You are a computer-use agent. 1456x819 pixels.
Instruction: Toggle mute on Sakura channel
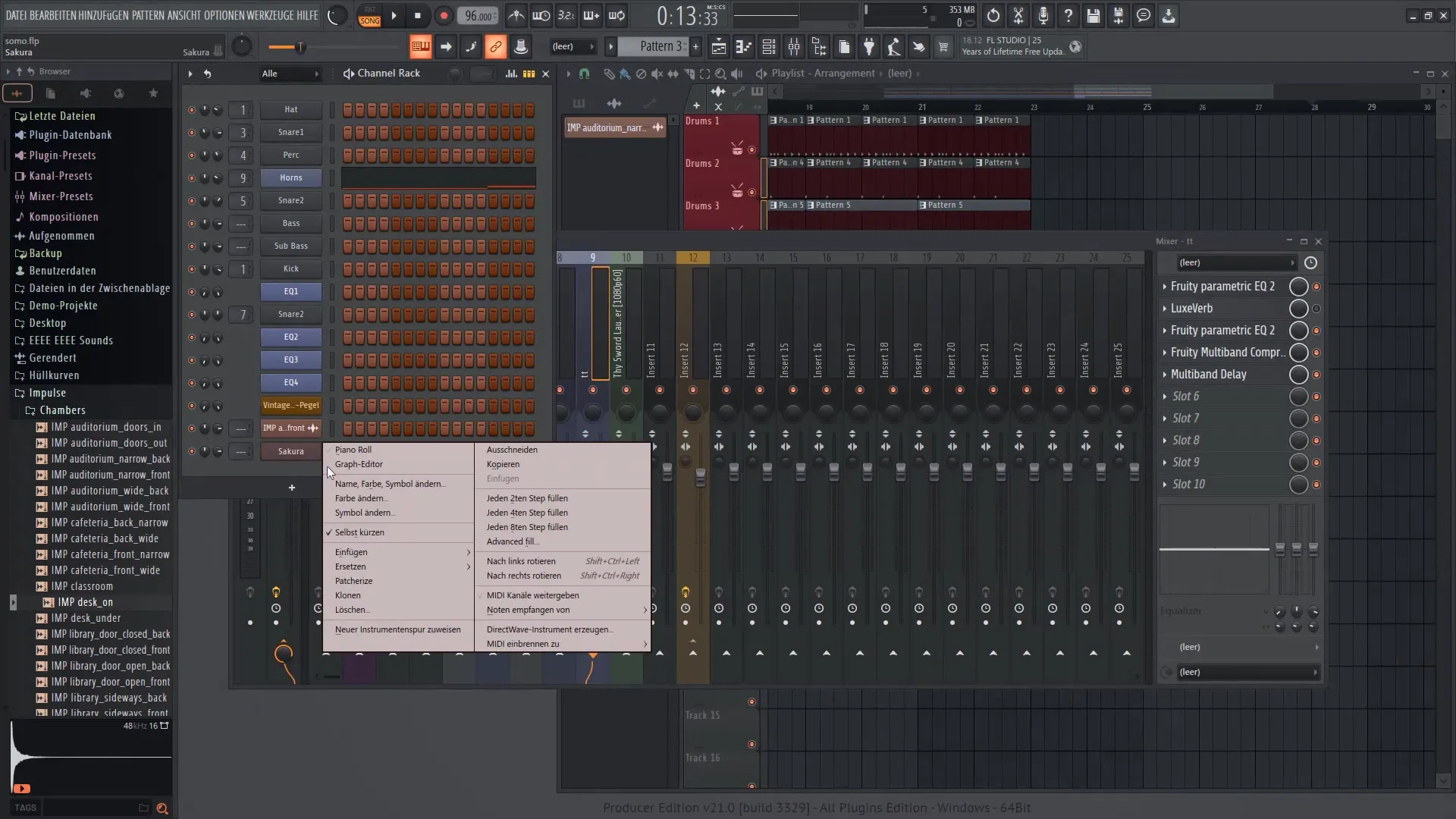click(193, 450)
